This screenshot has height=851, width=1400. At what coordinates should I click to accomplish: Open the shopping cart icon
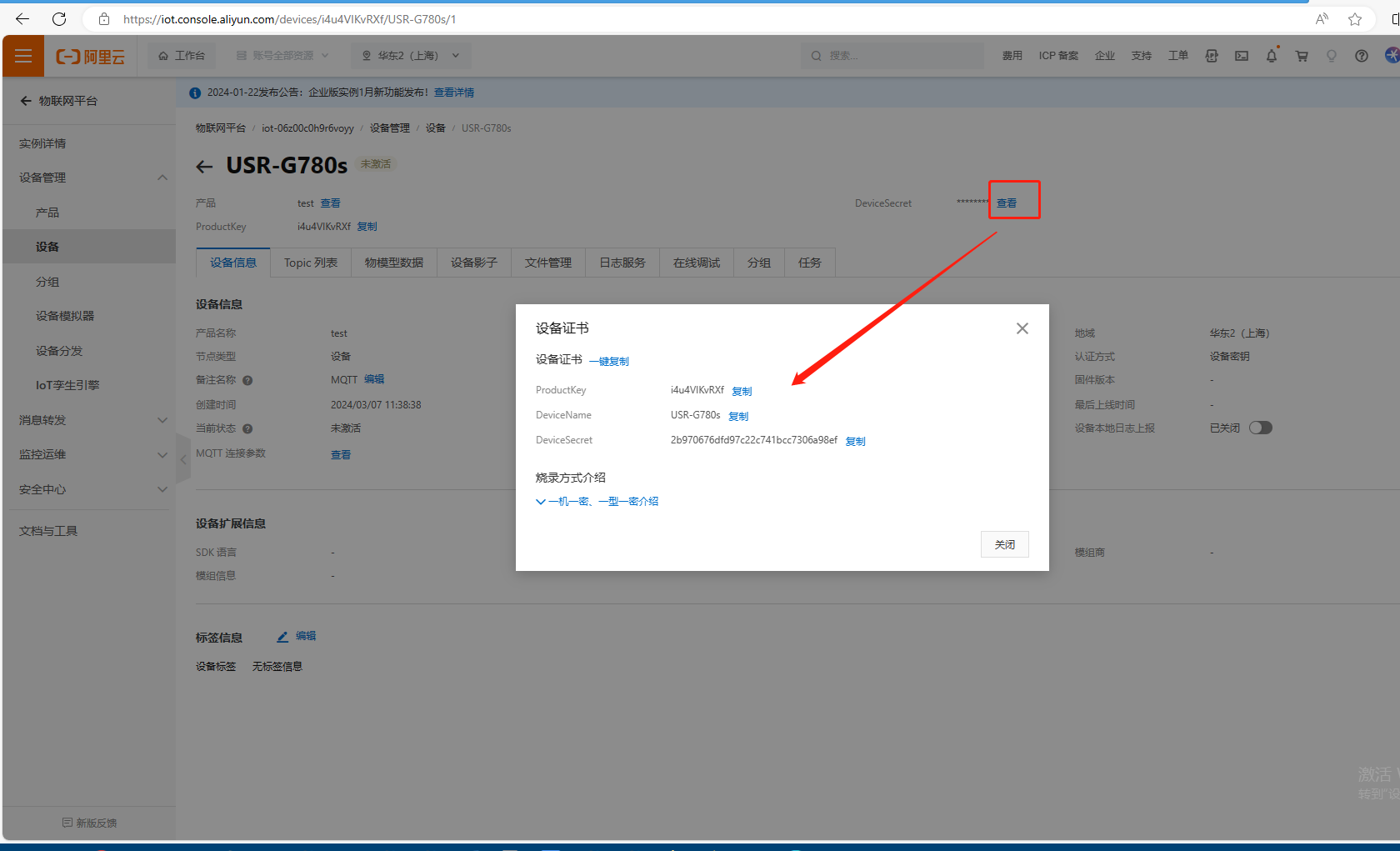click(1302, 56)
